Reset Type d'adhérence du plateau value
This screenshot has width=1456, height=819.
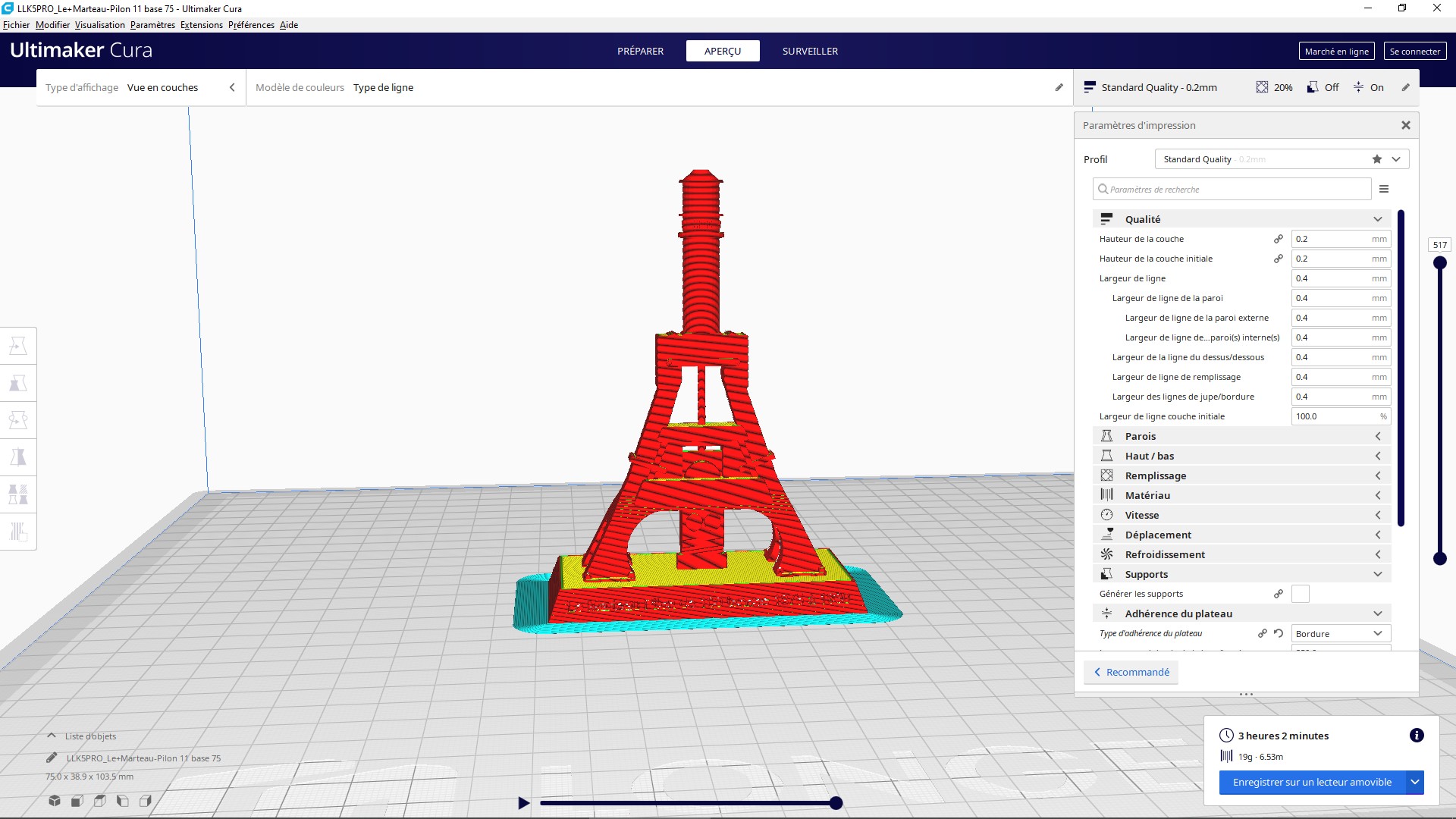click(1279, 633)
